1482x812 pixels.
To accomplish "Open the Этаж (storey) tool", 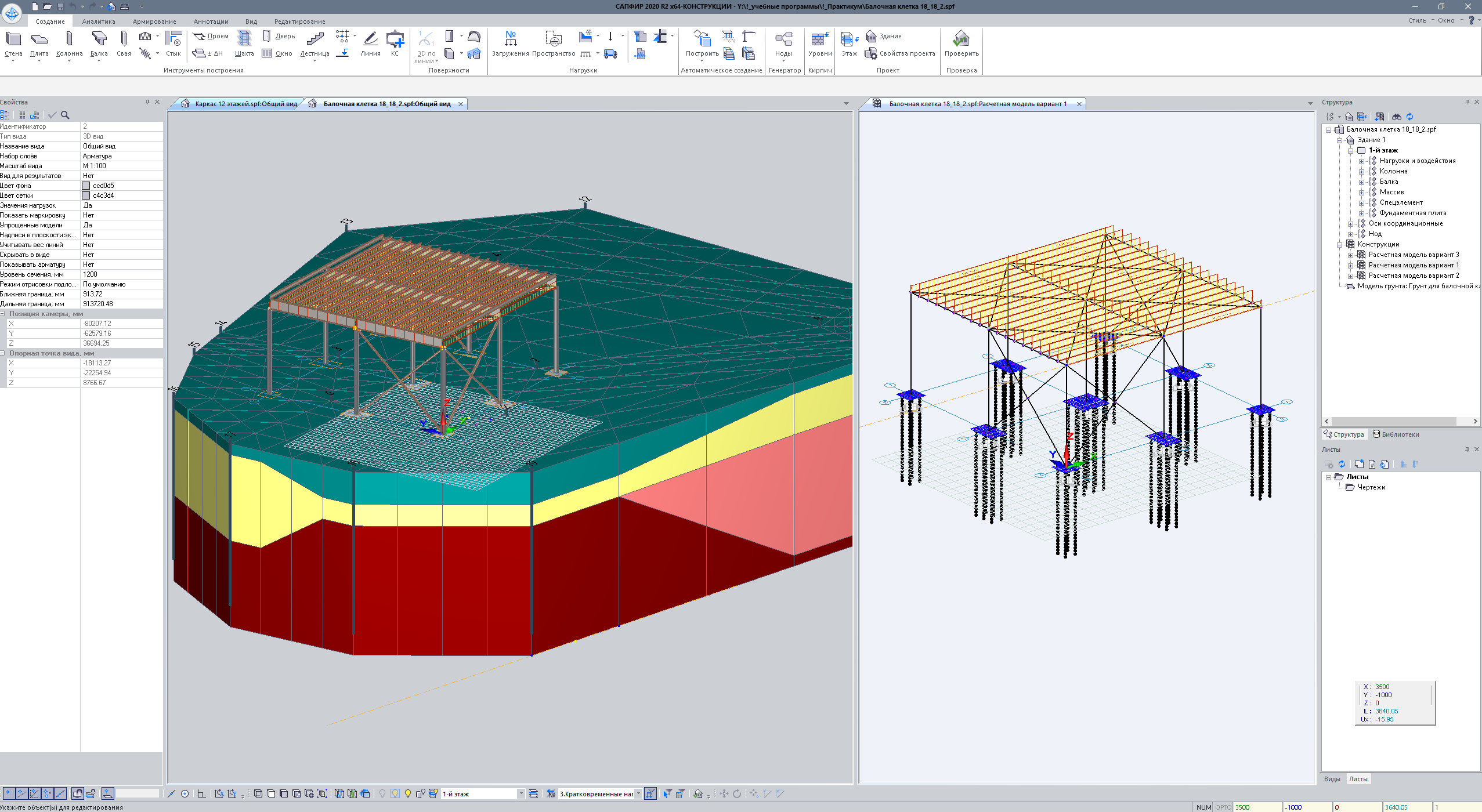I will (850, 45).
